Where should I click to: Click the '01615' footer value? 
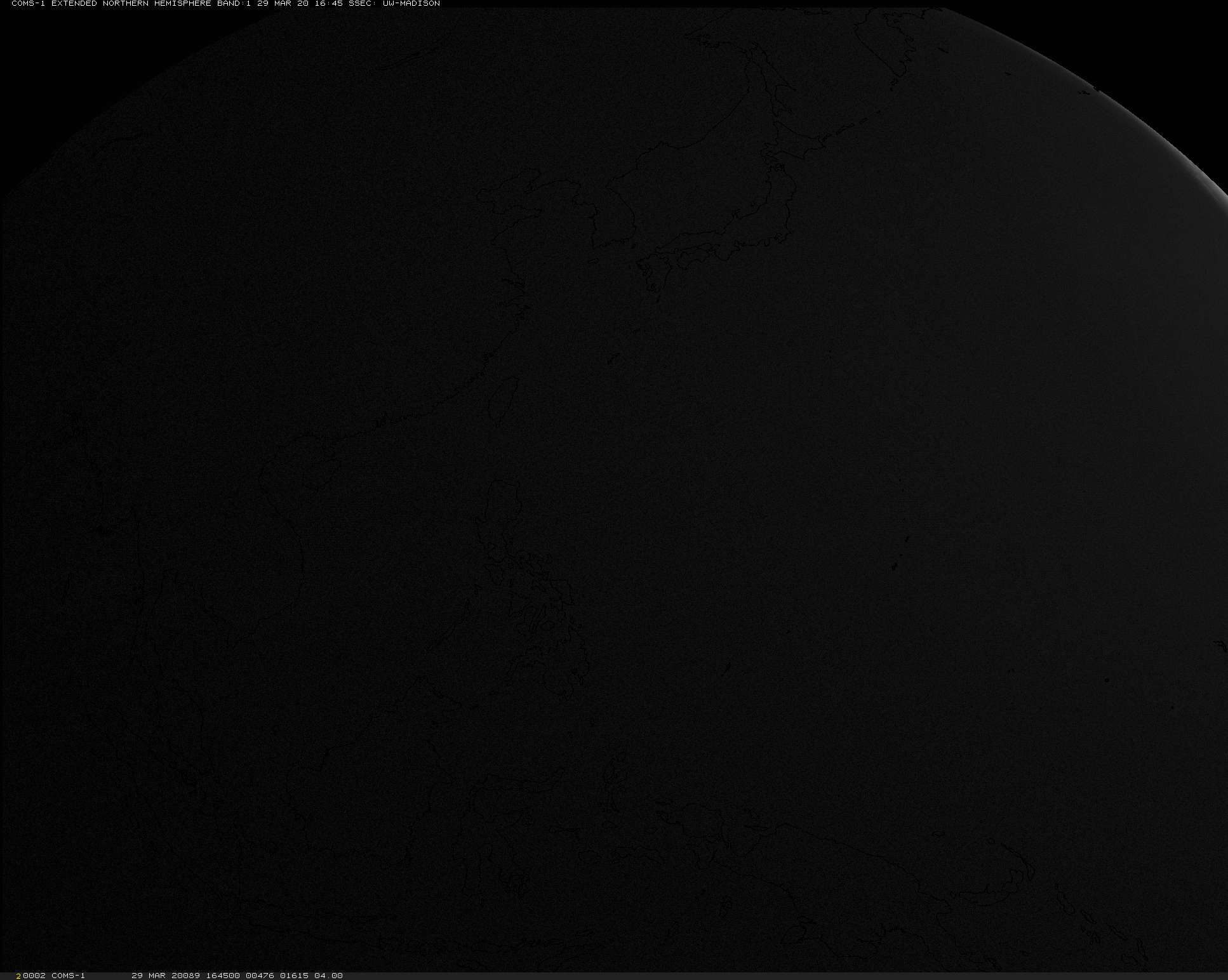(x=294, y=976)
